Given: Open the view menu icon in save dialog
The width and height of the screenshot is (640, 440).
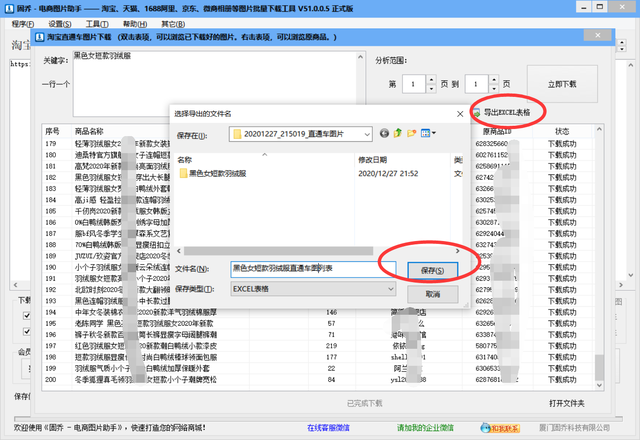Looking at the screenshot, I should coord(425,133).
